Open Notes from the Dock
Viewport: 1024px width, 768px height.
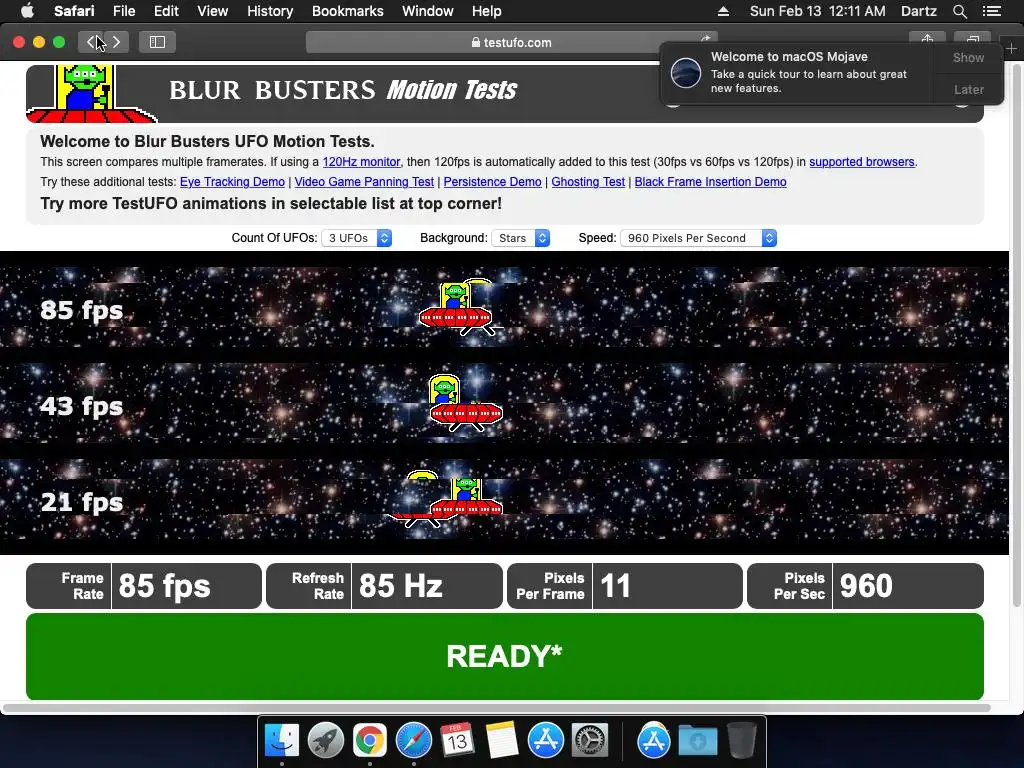point(502,741)
